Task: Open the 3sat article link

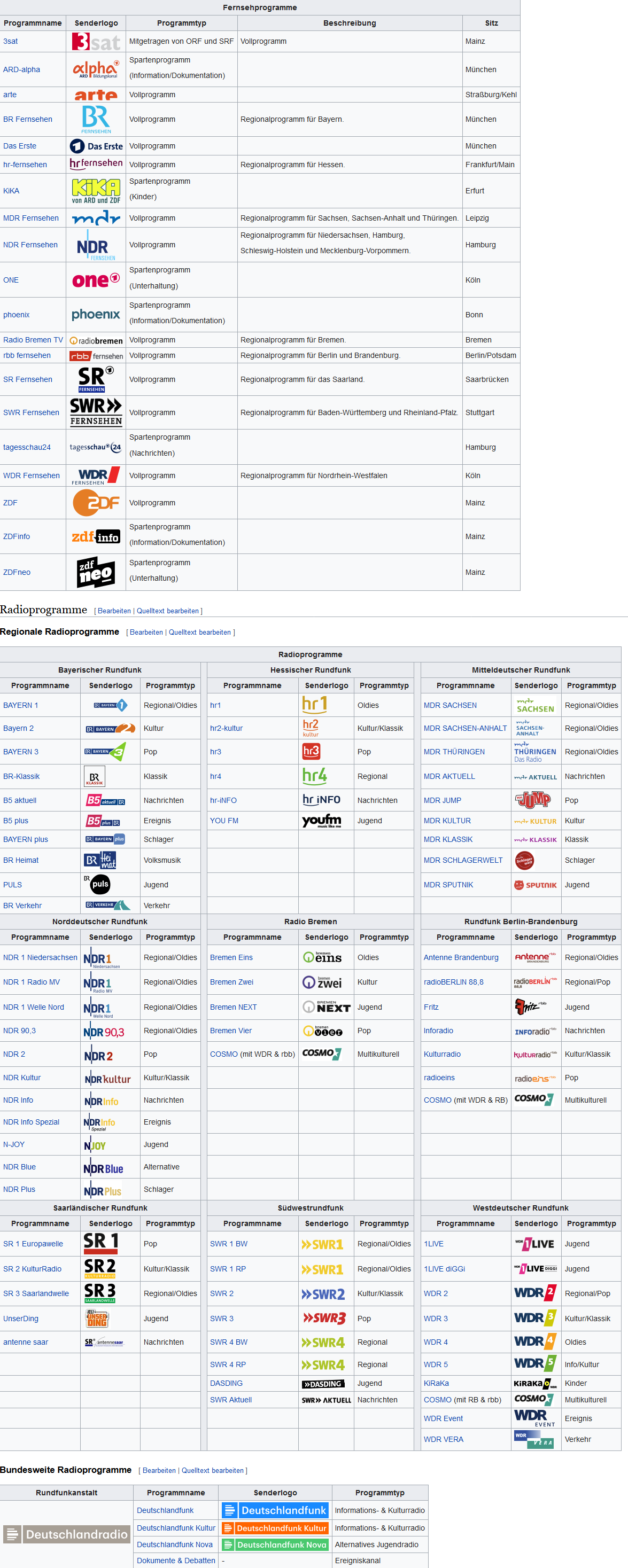Action: (x=10, y=41)
